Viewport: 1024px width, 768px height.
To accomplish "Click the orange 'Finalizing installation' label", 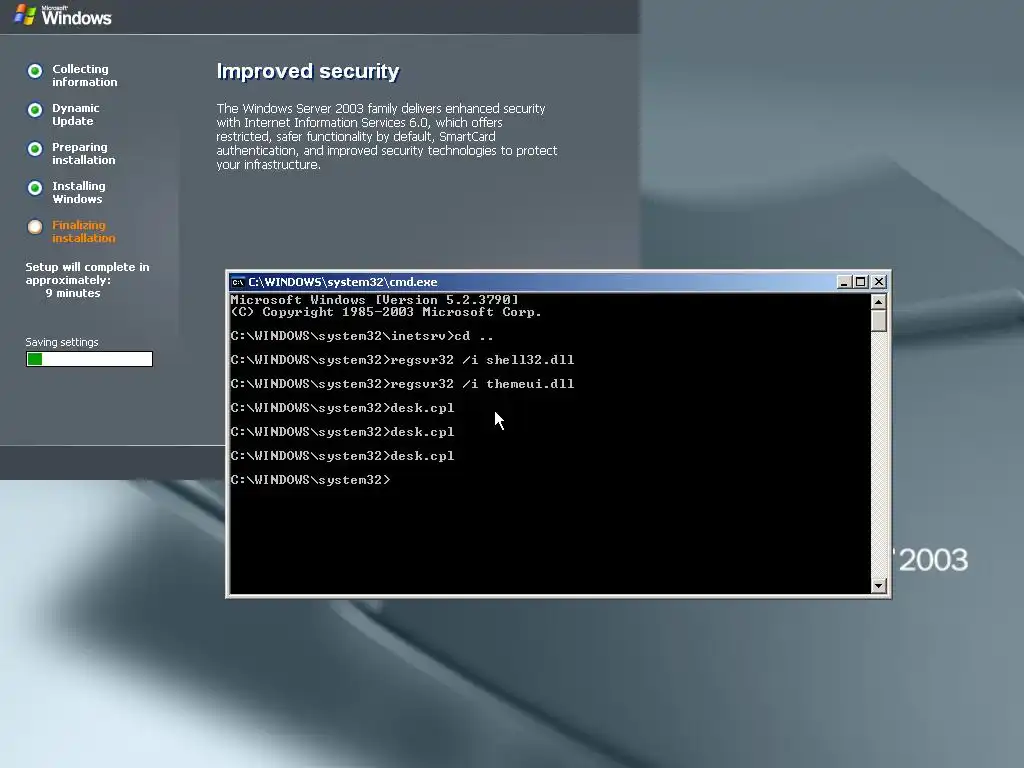I will pos(84,231).
